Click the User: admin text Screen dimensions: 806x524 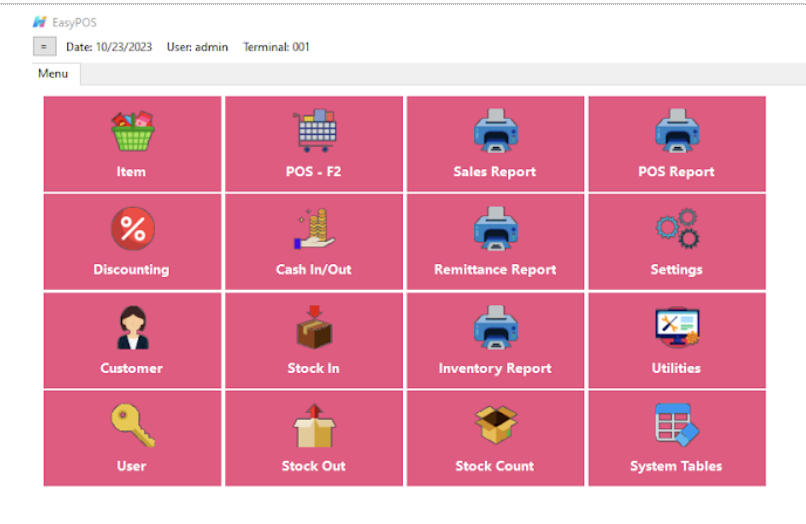[x=197, y=47]
